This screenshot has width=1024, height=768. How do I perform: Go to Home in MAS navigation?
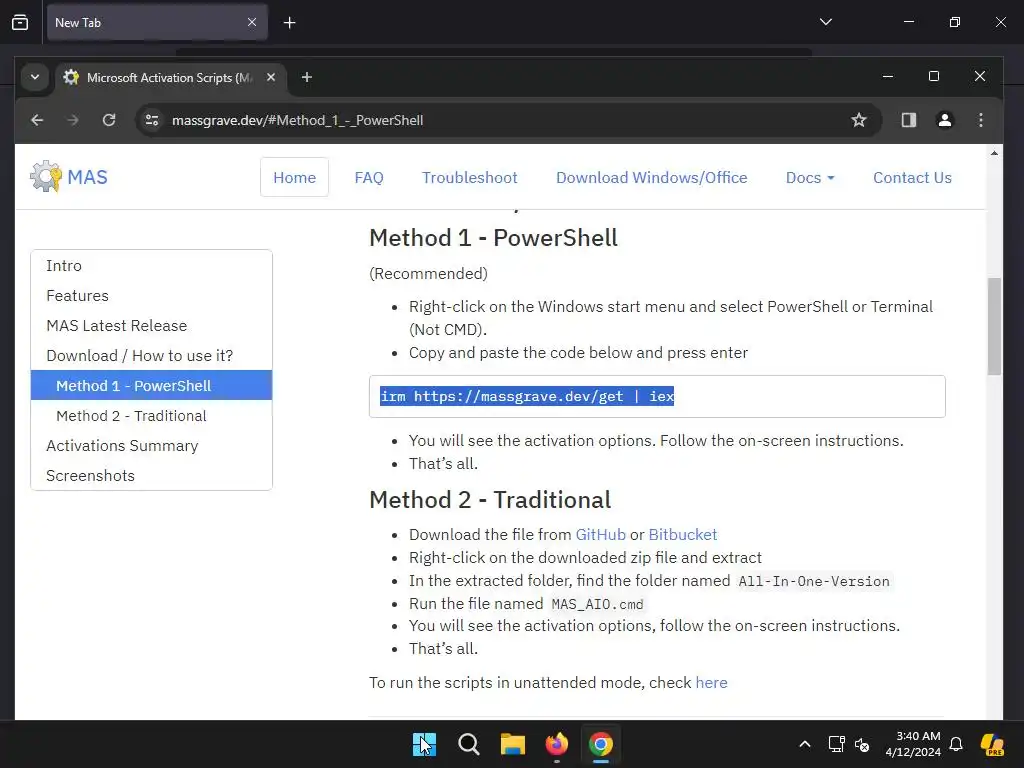point(295,178)
